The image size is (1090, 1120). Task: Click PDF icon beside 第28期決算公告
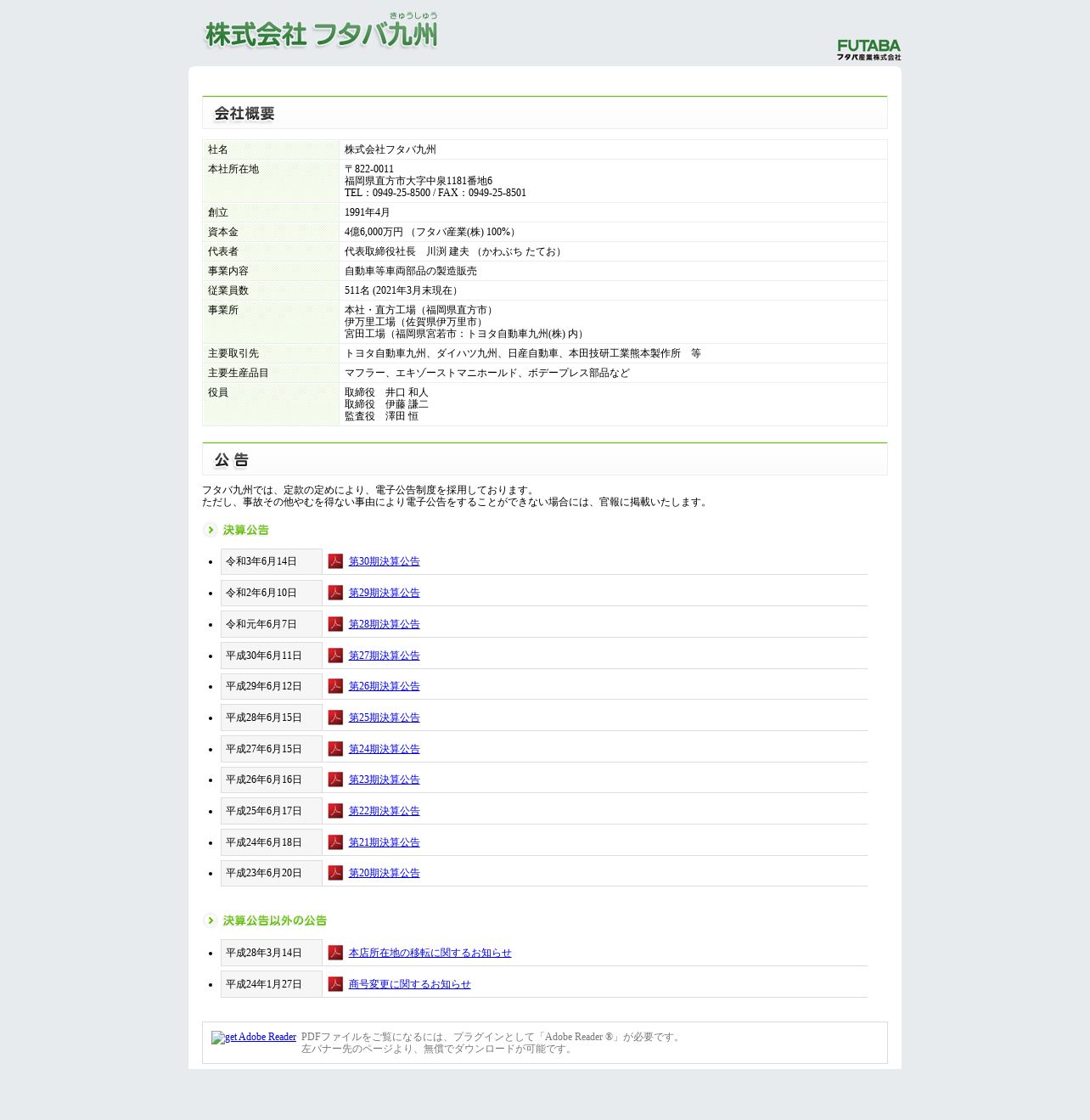(x=335, y=624)
